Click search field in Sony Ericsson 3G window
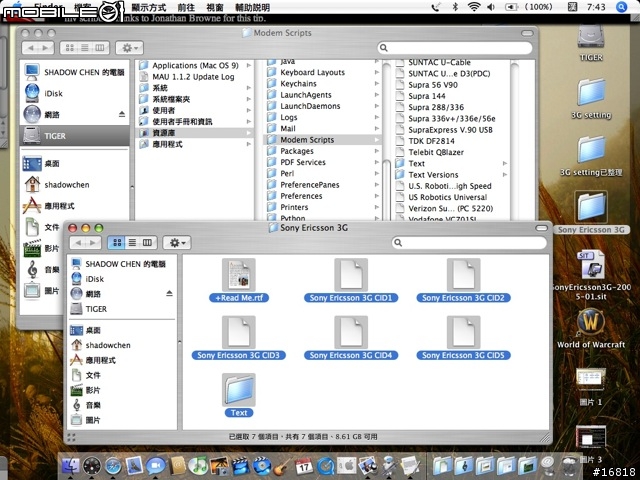 469,243
